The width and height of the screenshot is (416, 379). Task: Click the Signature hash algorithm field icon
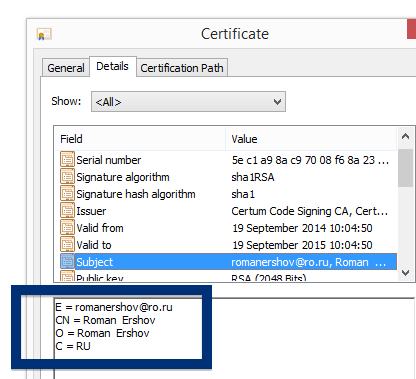coord(67,193)
